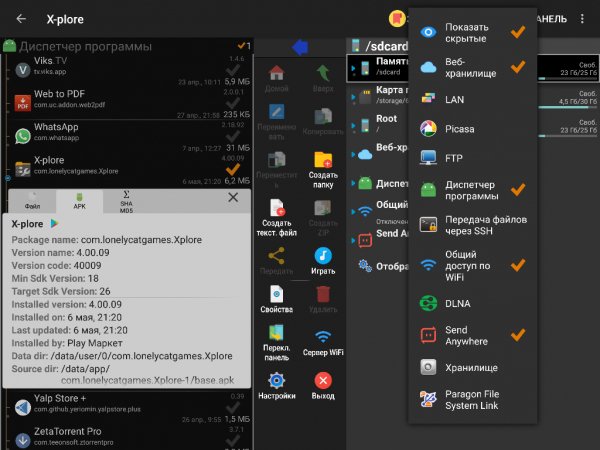
Task: Tap WhatsApp app icon in list
Action: pyautogui.click(x=23, y=136)
